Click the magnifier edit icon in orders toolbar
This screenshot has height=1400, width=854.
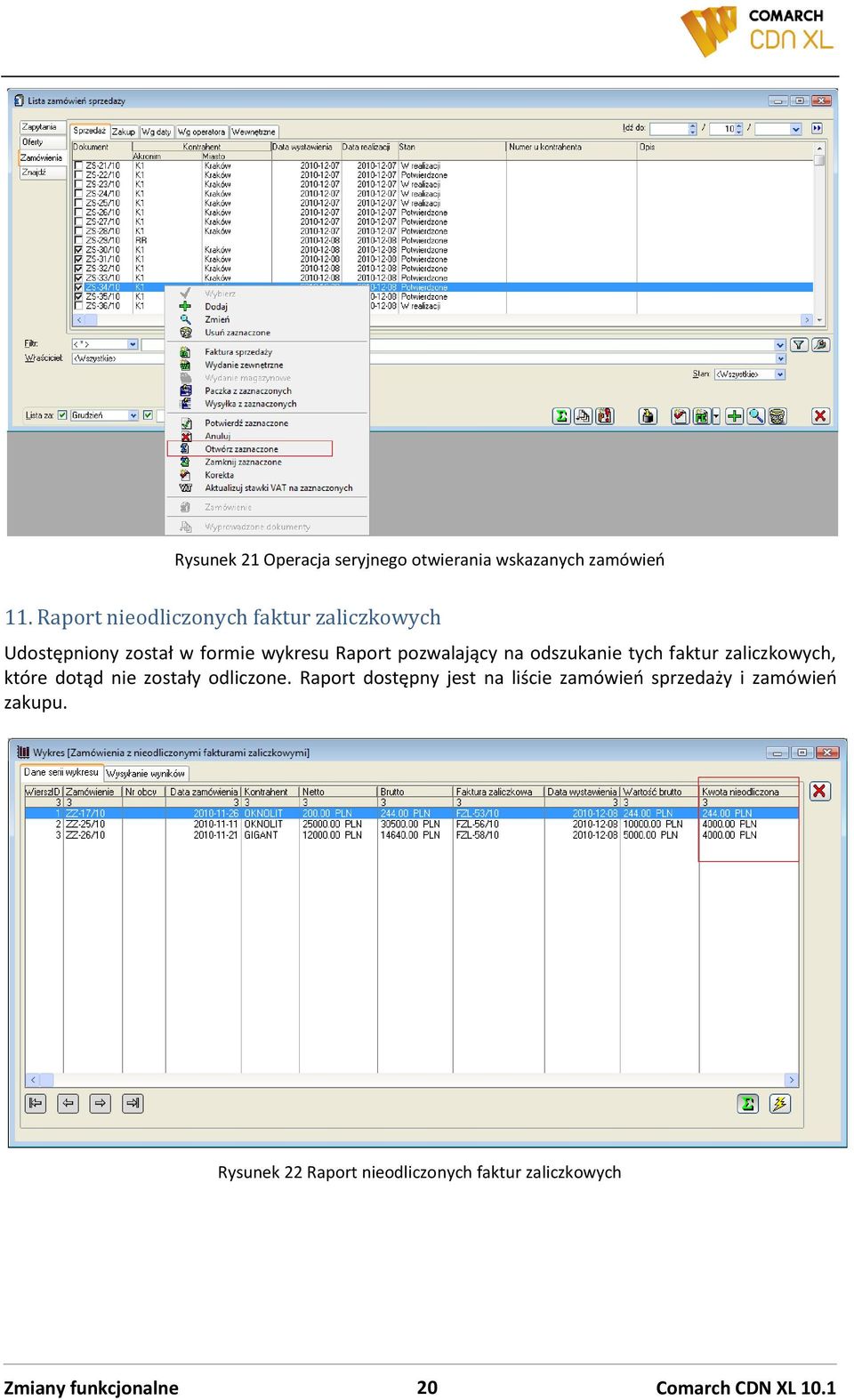[756, 416]
